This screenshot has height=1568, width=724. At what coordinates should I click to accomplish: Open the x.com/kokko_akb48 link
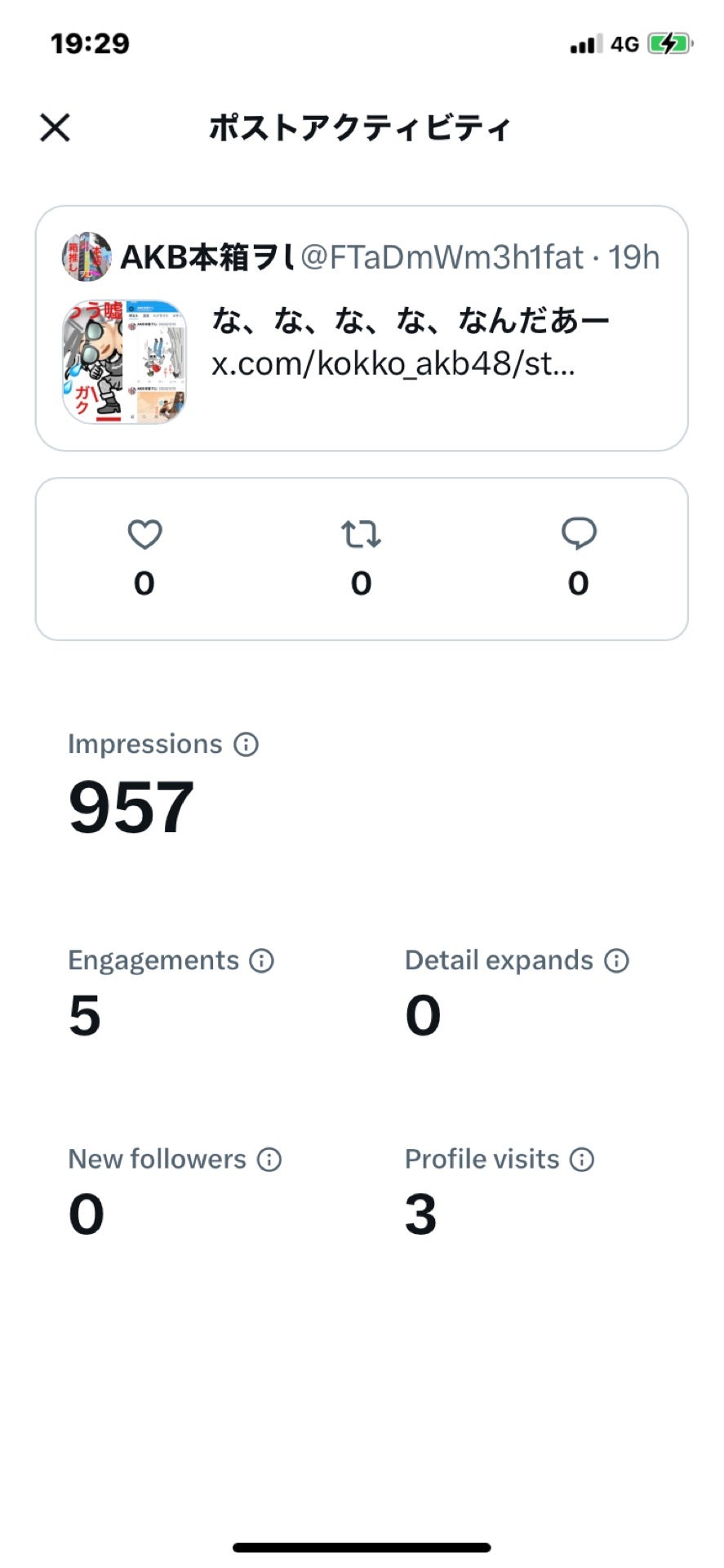[x=393, y=363]
